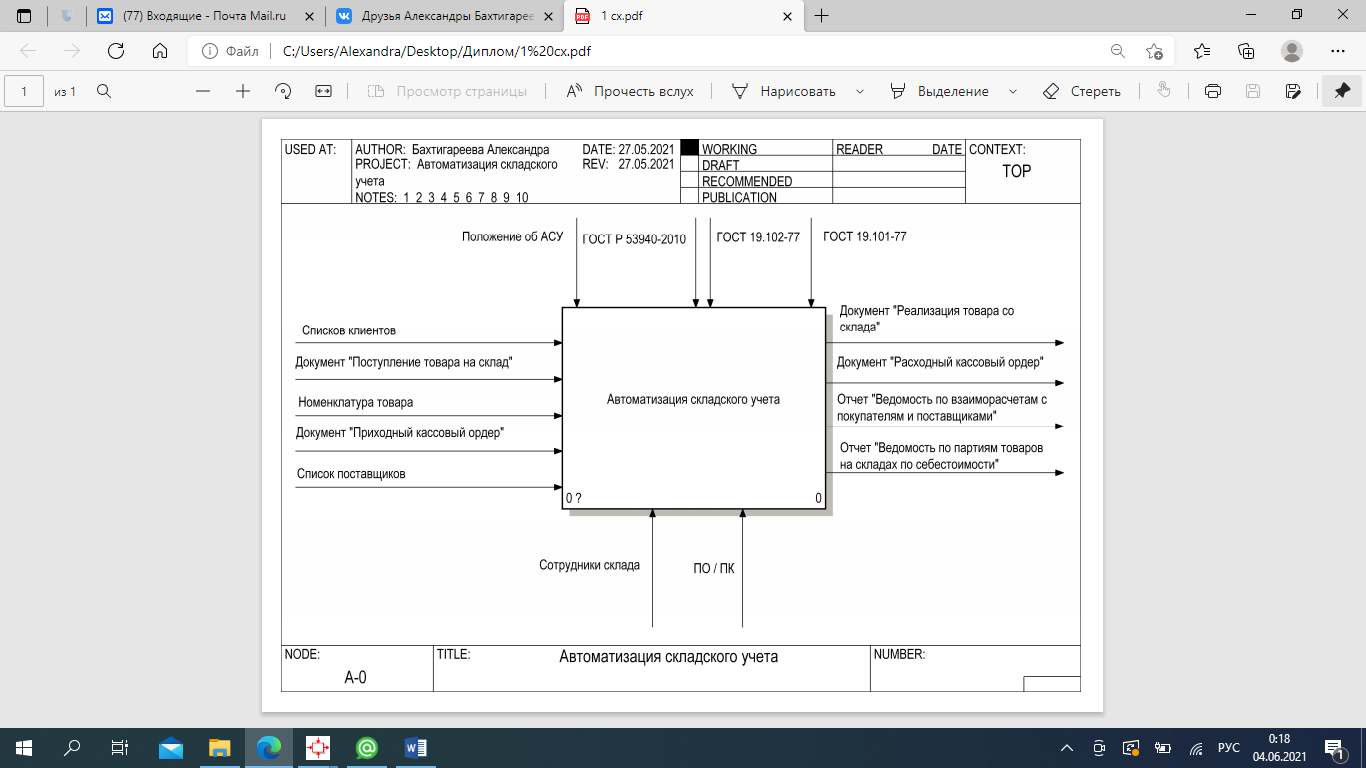Image resolution: width=1366 pixels, height=768 pixels.
Task: Add this page to favorites
Action: (x=1154, y=51)
